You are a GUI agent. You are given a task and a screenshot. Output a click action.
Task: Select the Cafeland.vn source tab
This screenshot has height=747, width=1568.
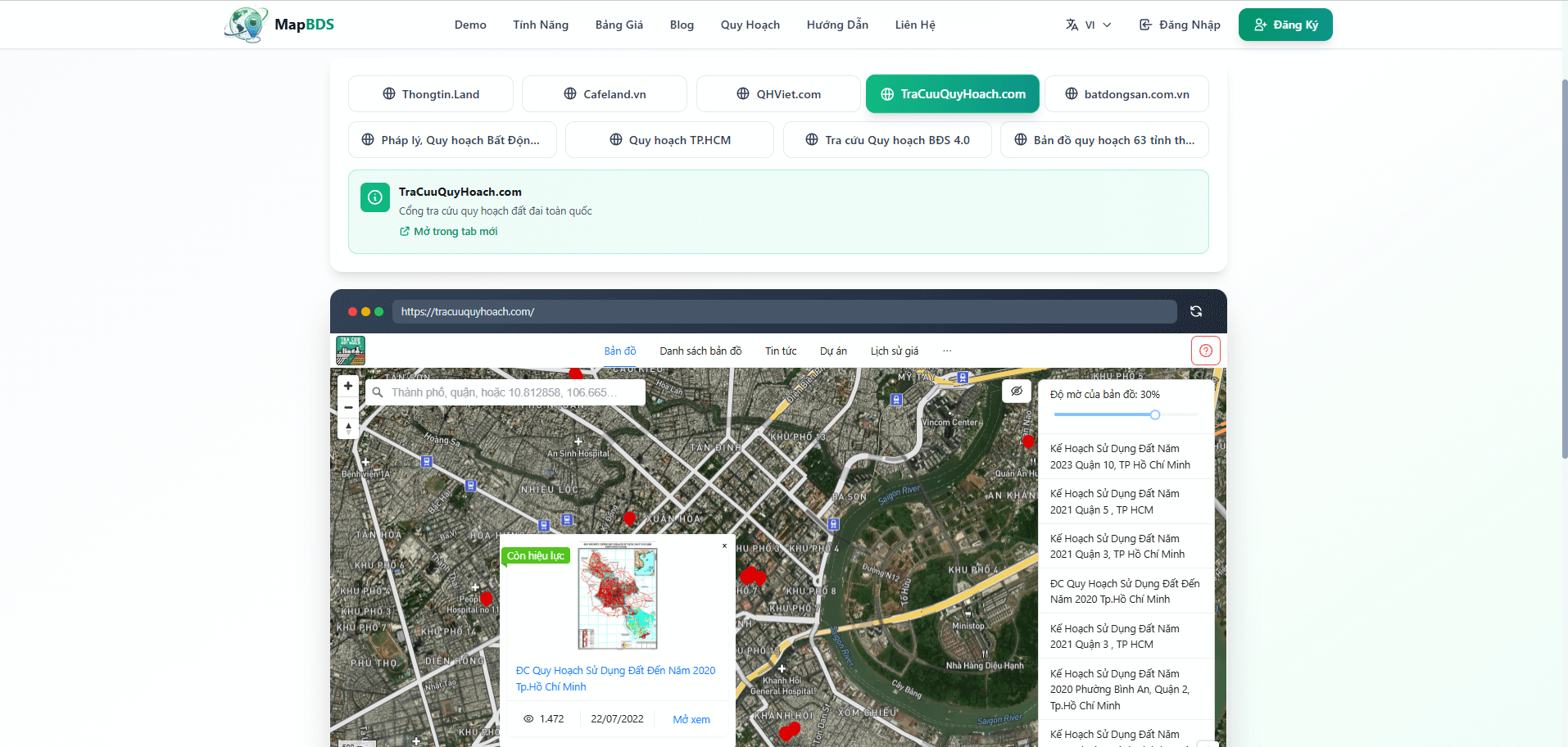pos(605,94)
